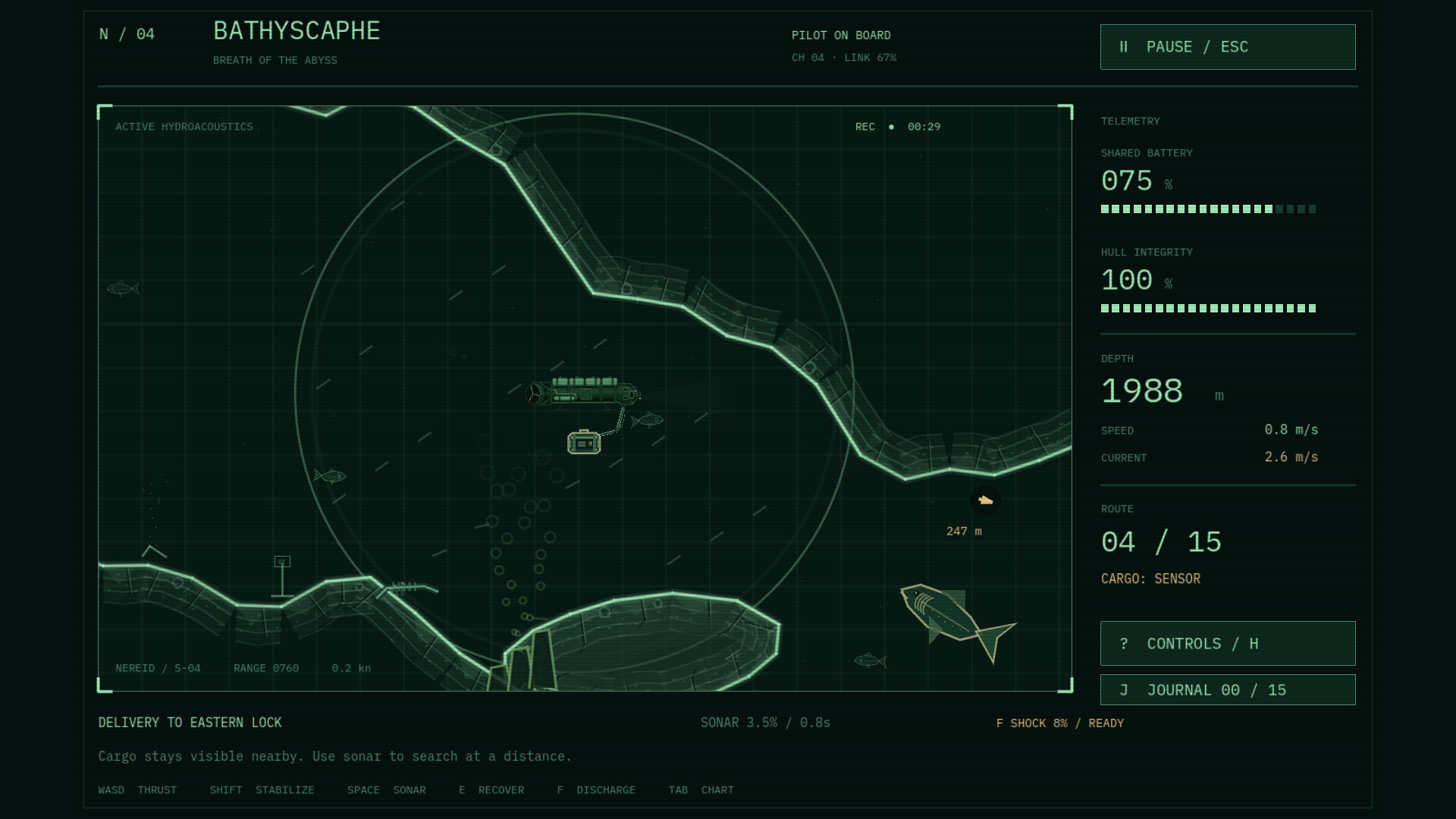Click the bathyscaphe submarine in the sonar view
Image resolution: width=1456 pixels, height=819 pixels.
(x=583, y=392)
